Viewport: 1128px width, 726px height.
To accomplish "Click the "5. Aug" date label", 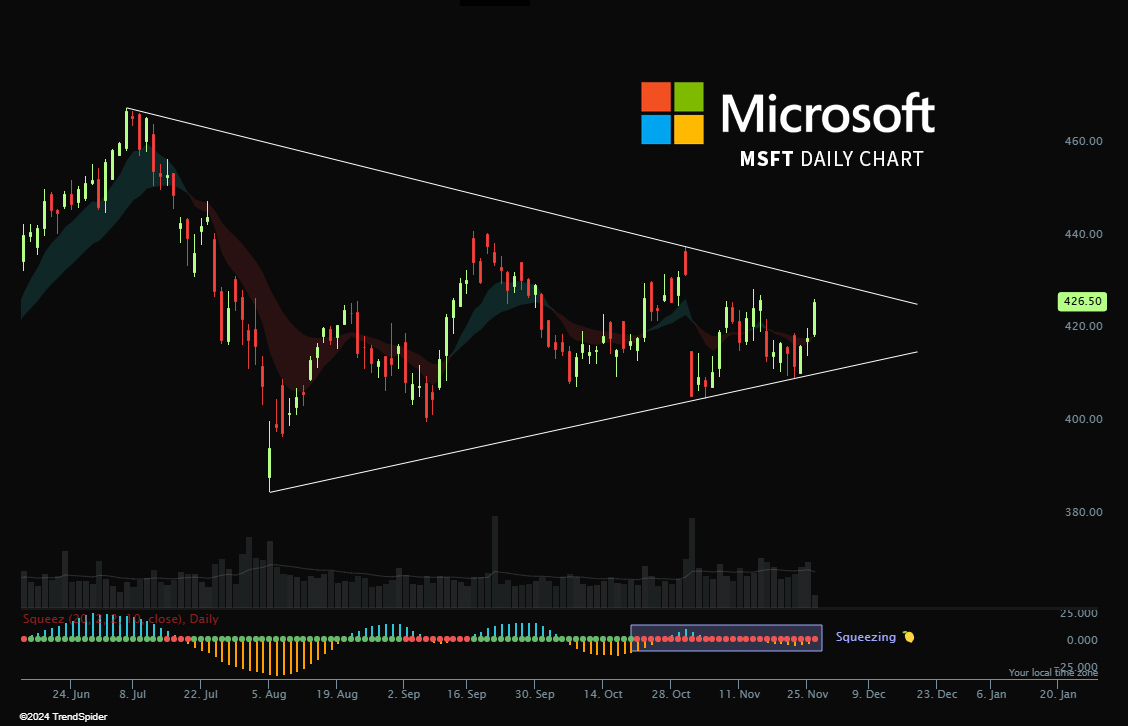I will click(269, 694).
